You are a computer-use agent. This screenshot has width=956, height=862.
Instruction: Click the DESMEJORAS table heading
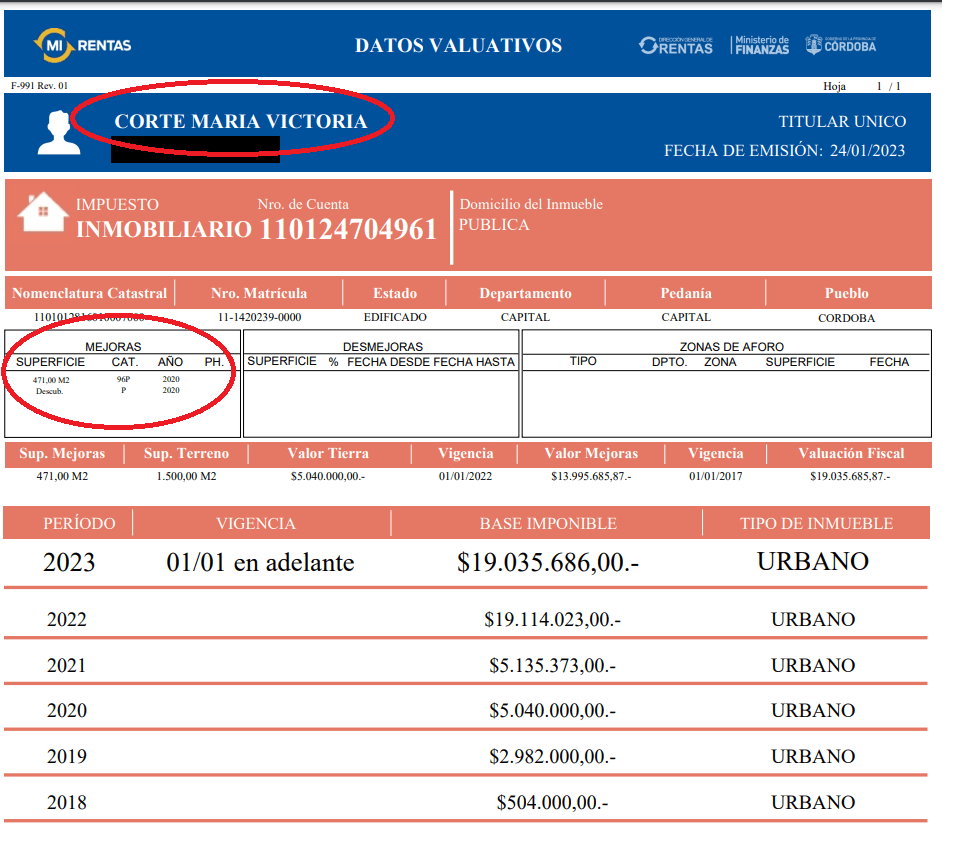[381, 346]
